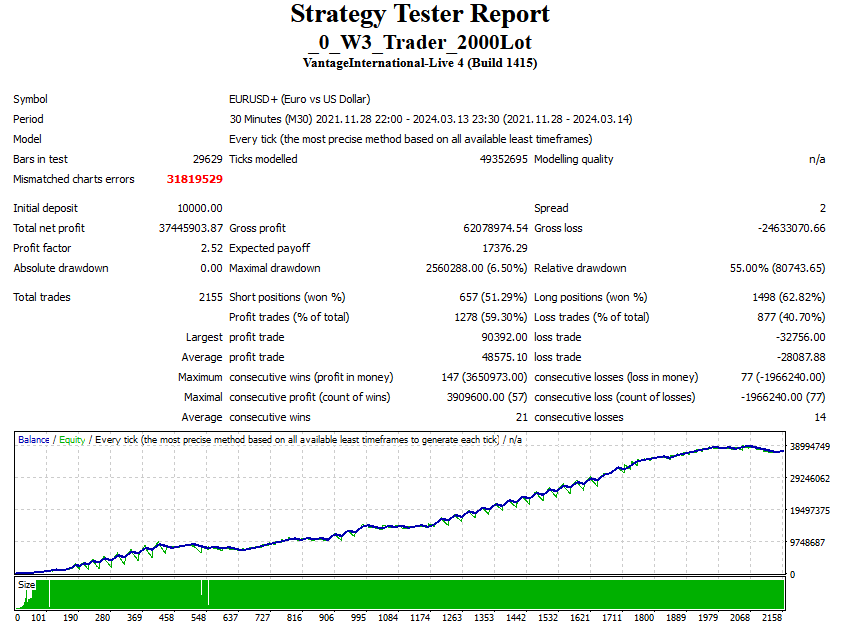Click the Profit factor value 2.52
852x626 pixels.
[210, 248]
